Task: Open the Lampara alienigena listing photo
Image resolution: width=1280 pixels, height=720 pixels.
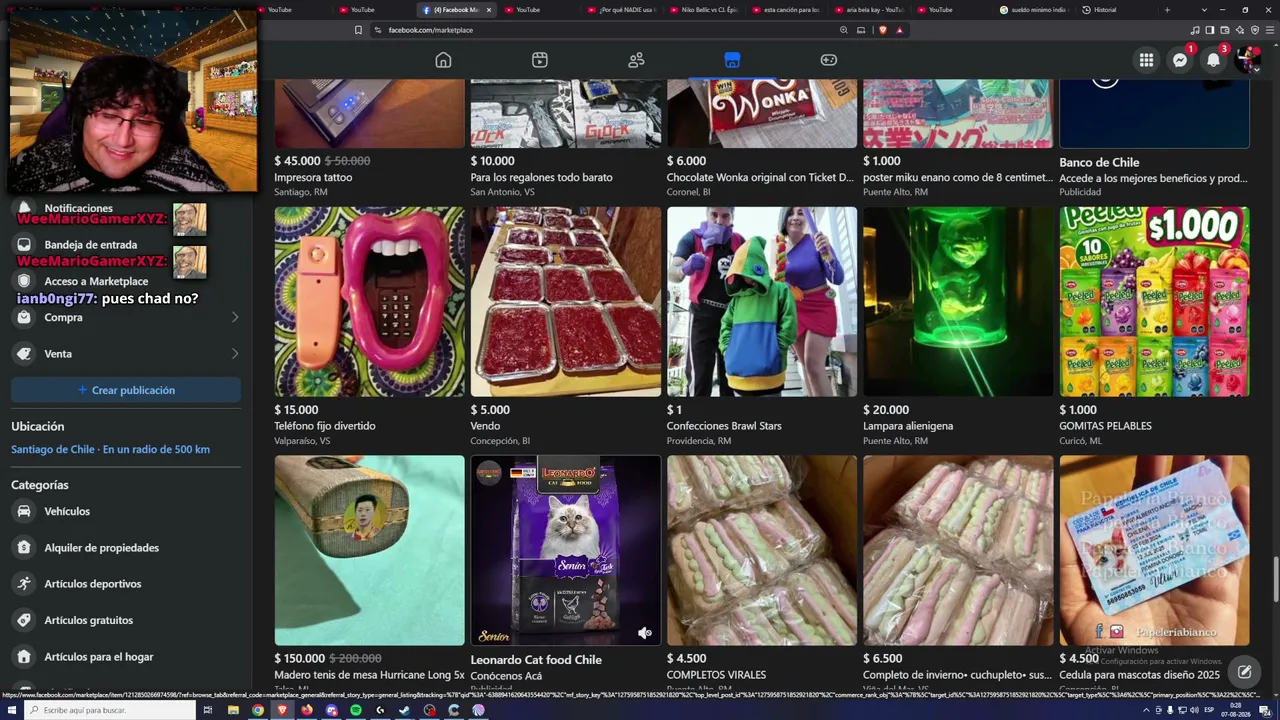Action: click(958, 302)
